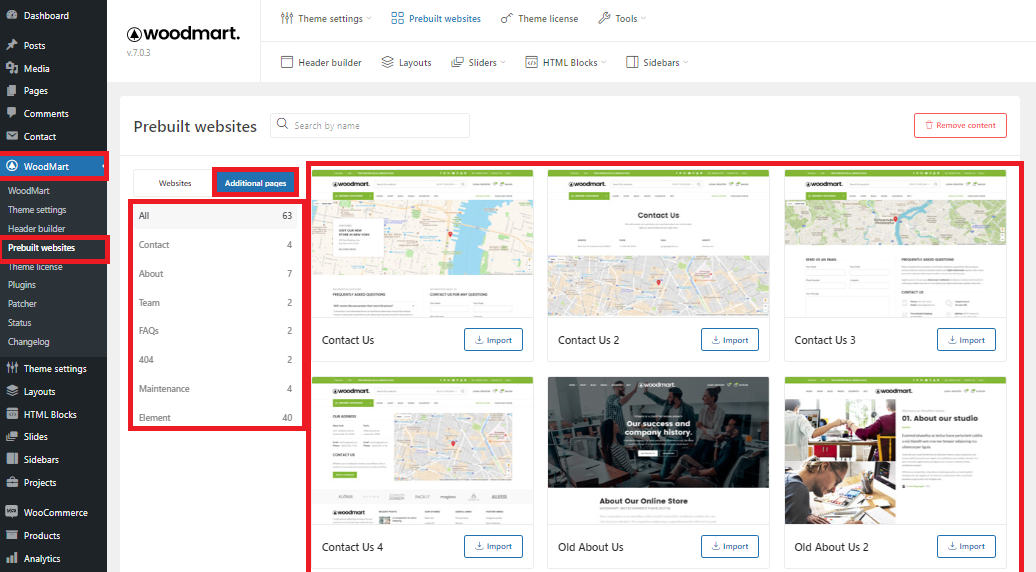Filter by the Contact category
The height and width of the screenshot is (572, 1036).
[x=215, y=244]
